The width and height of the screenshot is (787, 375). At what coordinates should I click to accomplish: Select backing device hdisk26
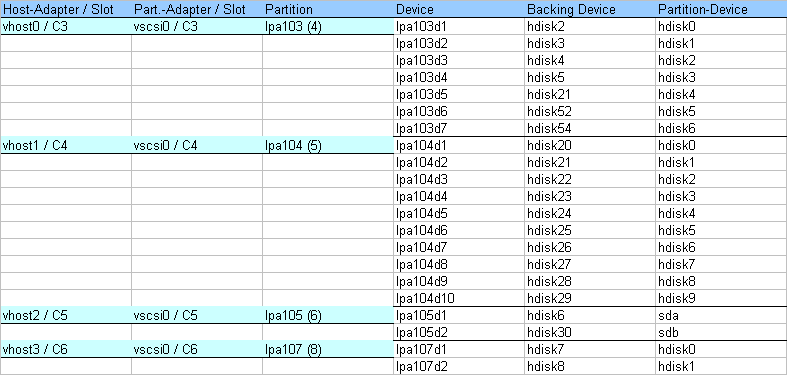click(590, 247)
